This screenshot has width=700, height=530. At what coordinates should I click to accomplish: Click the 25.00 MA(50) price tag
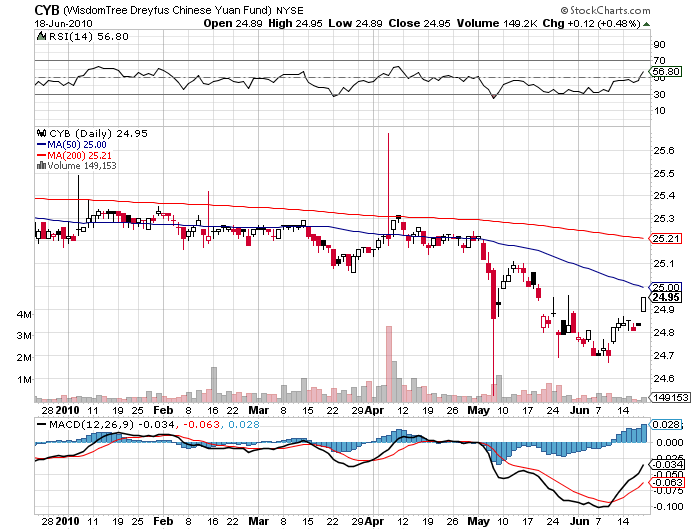point(666,287)
